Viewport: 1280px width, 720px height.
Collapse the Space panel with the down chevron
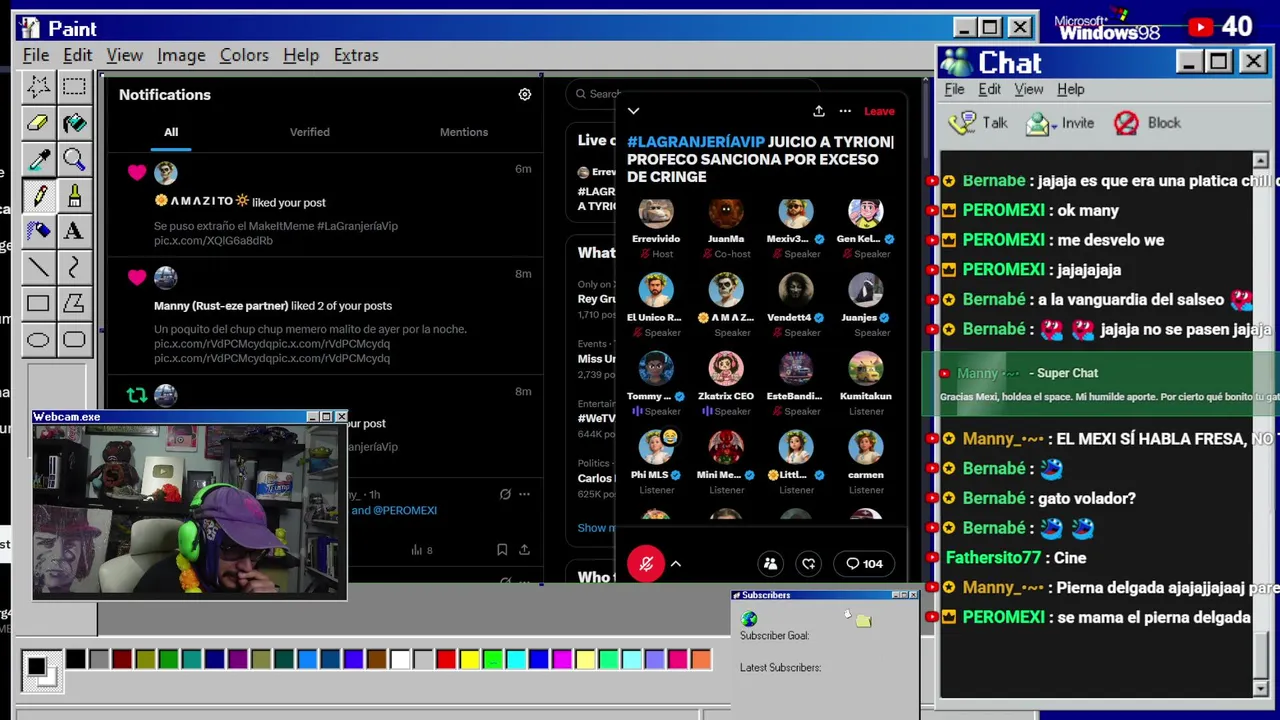click(633, 111)
